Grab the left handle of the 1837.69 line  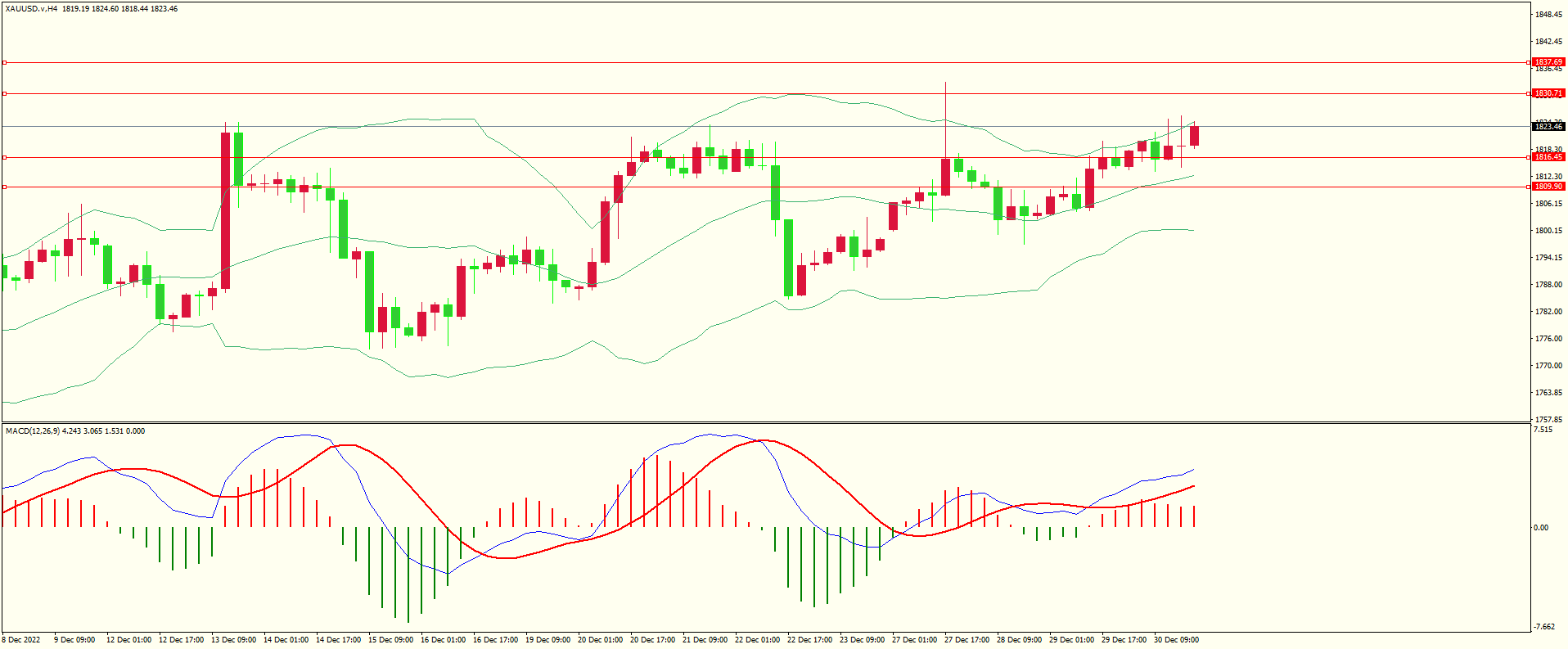tap(4, 62)
